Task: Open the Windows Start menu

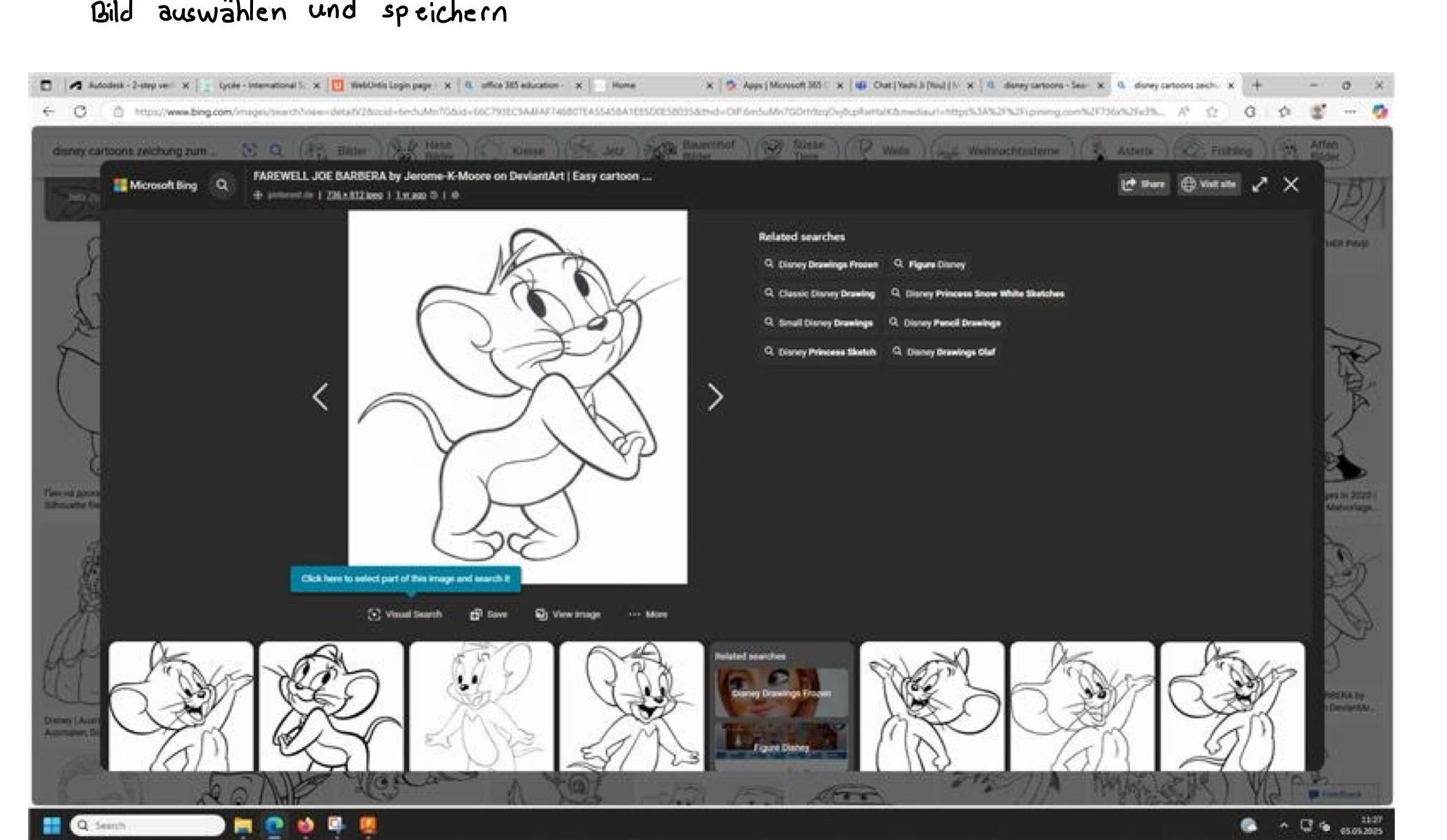Action: pos(52,825)
